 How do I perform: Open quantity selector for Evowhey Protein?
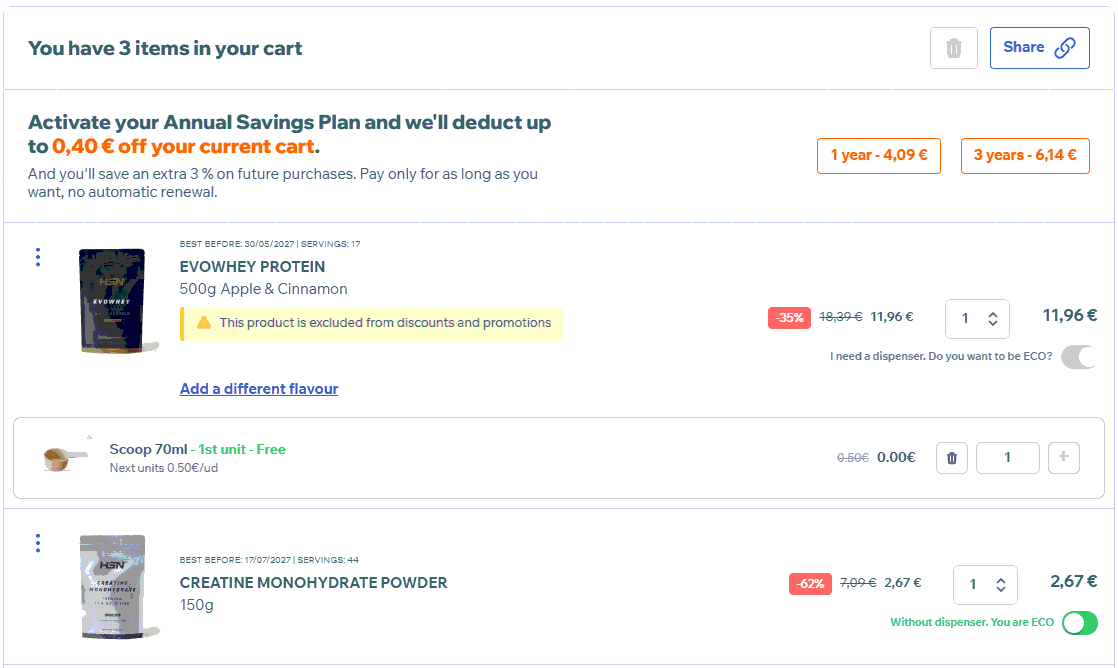[977, 319]
